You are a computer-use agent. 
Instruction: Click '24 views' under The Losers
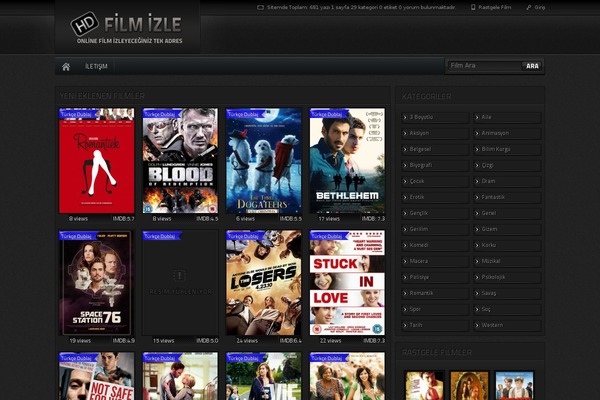(x=247, y=341)
